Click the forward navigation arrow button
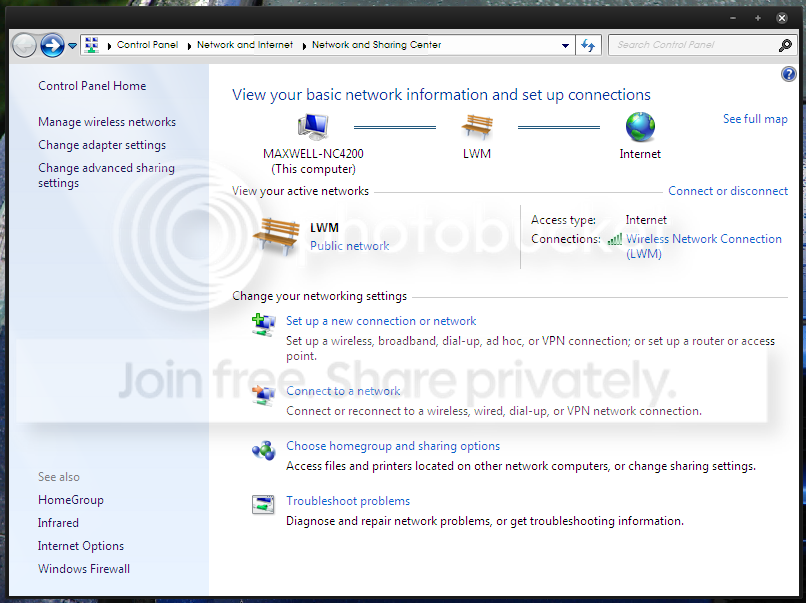The height and width of the screenshot is (603, 806). click(52, 45)
